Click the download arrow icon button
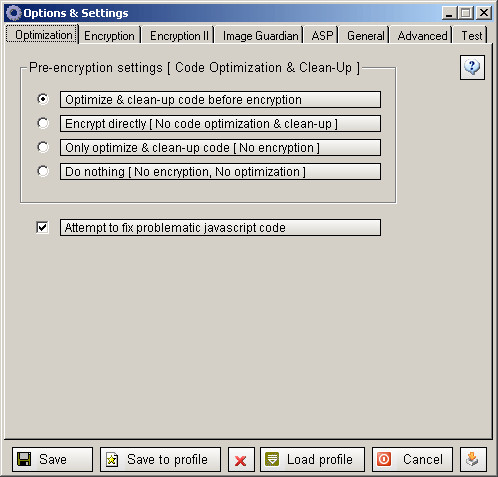The height and width of the screenshot is (477, 498). click(x=473, y=460)
